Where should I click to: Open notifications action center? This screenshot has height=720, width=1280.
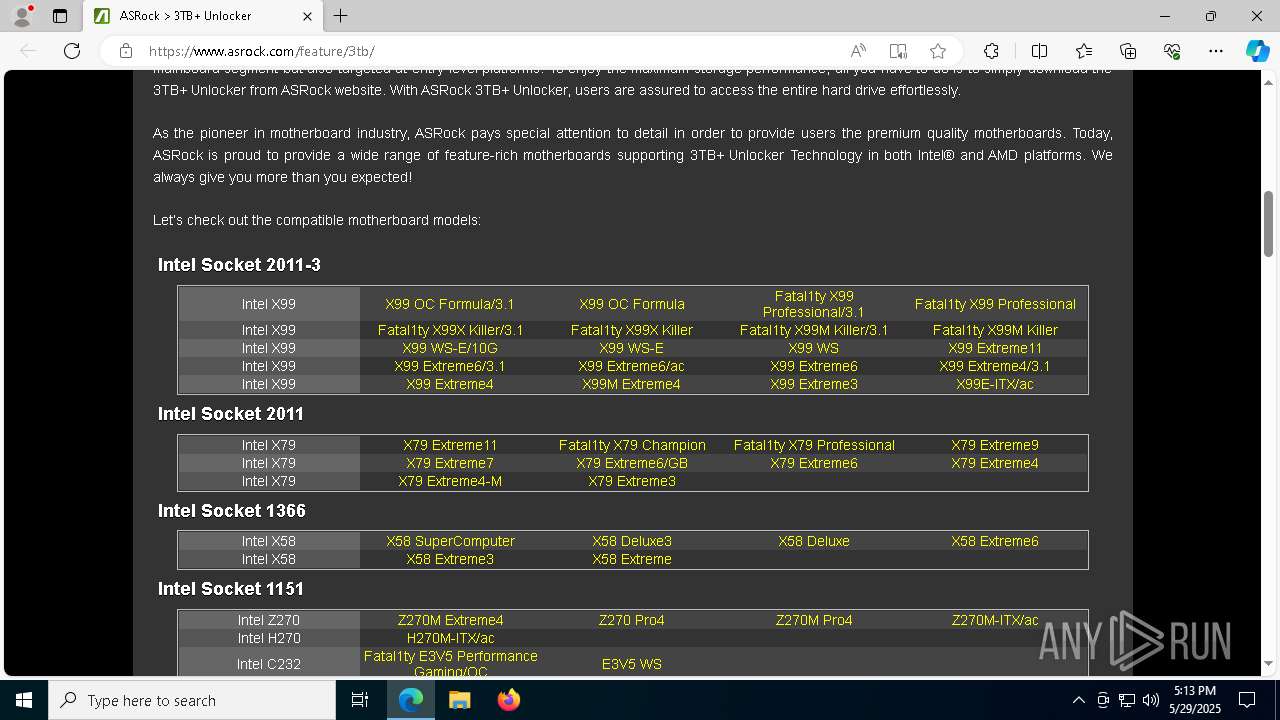click(1247, 700)
